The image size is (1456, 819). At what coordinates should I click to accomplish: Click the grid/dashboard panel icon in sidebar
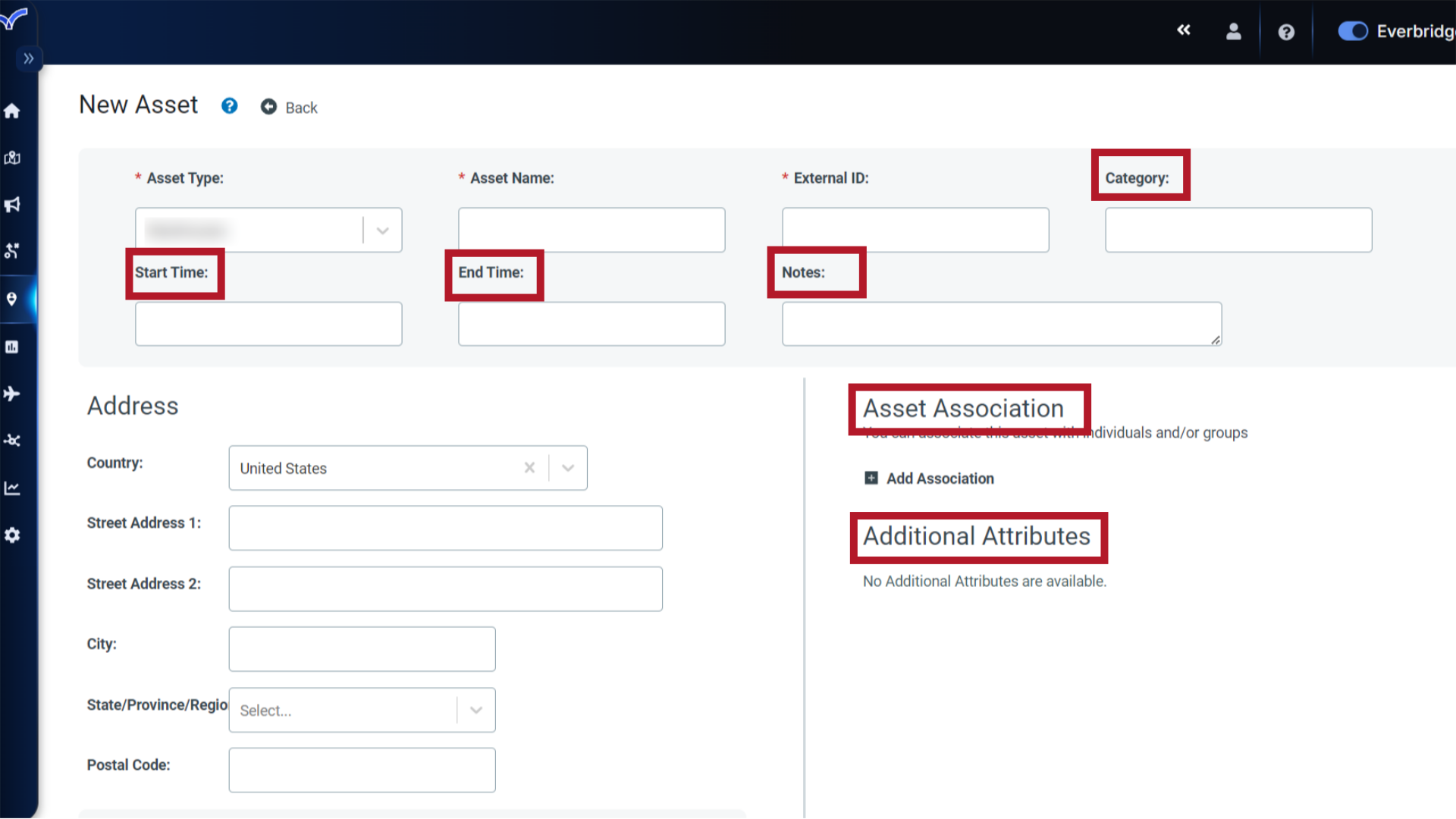[x=12, y=346]
